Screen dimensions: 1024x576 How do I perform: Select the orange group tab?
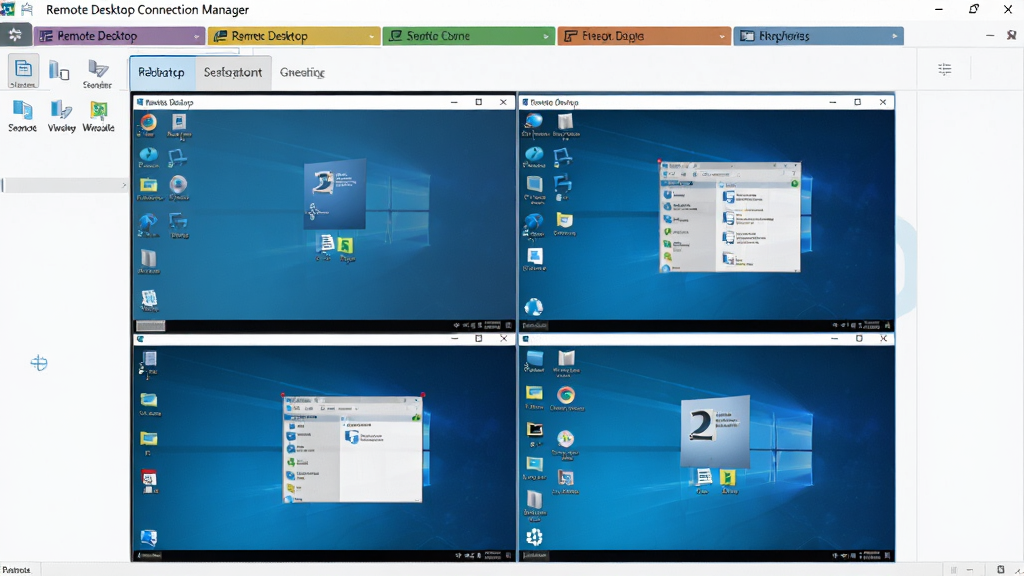[x=643, y=36]
